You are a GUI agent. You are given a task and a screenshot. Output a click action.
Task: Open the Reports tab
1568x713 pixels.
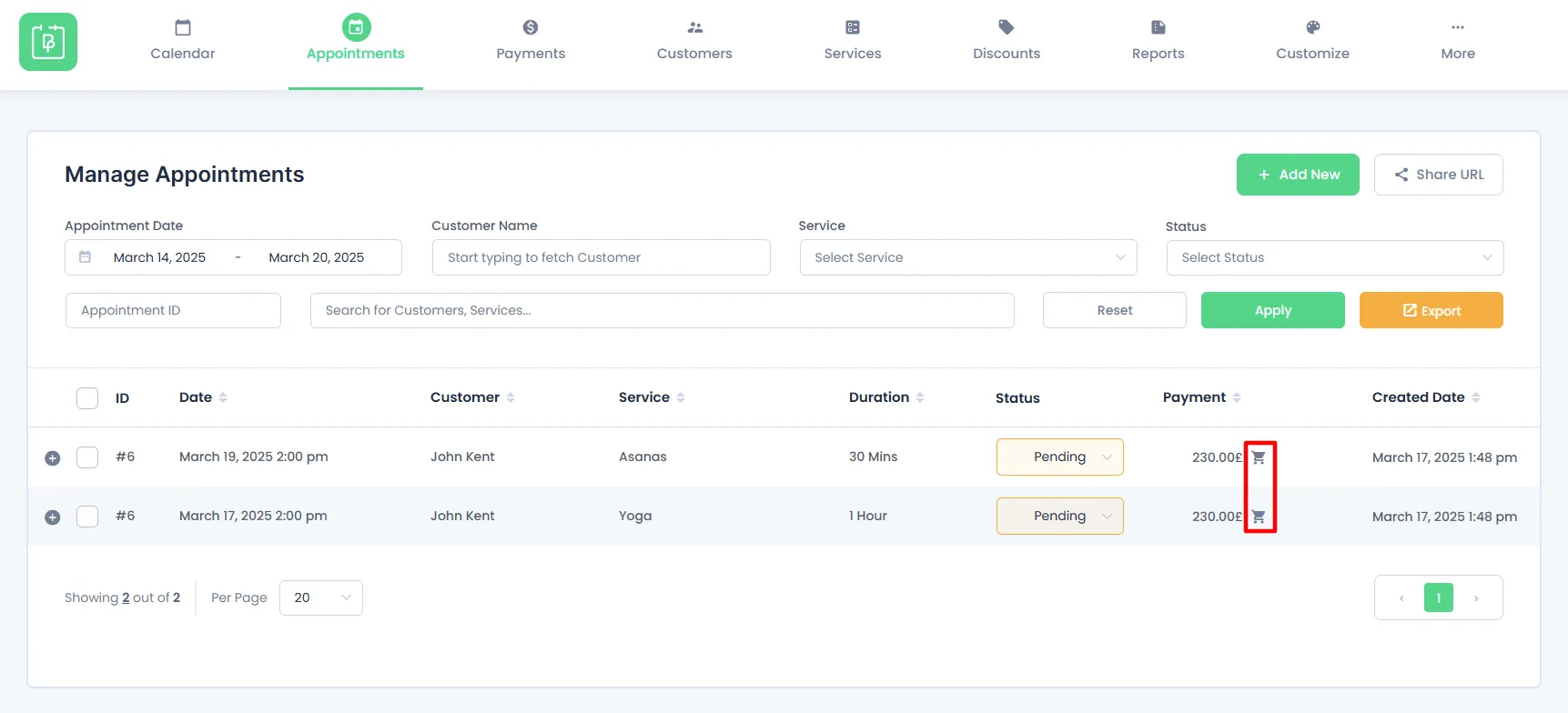point(1158,41)
